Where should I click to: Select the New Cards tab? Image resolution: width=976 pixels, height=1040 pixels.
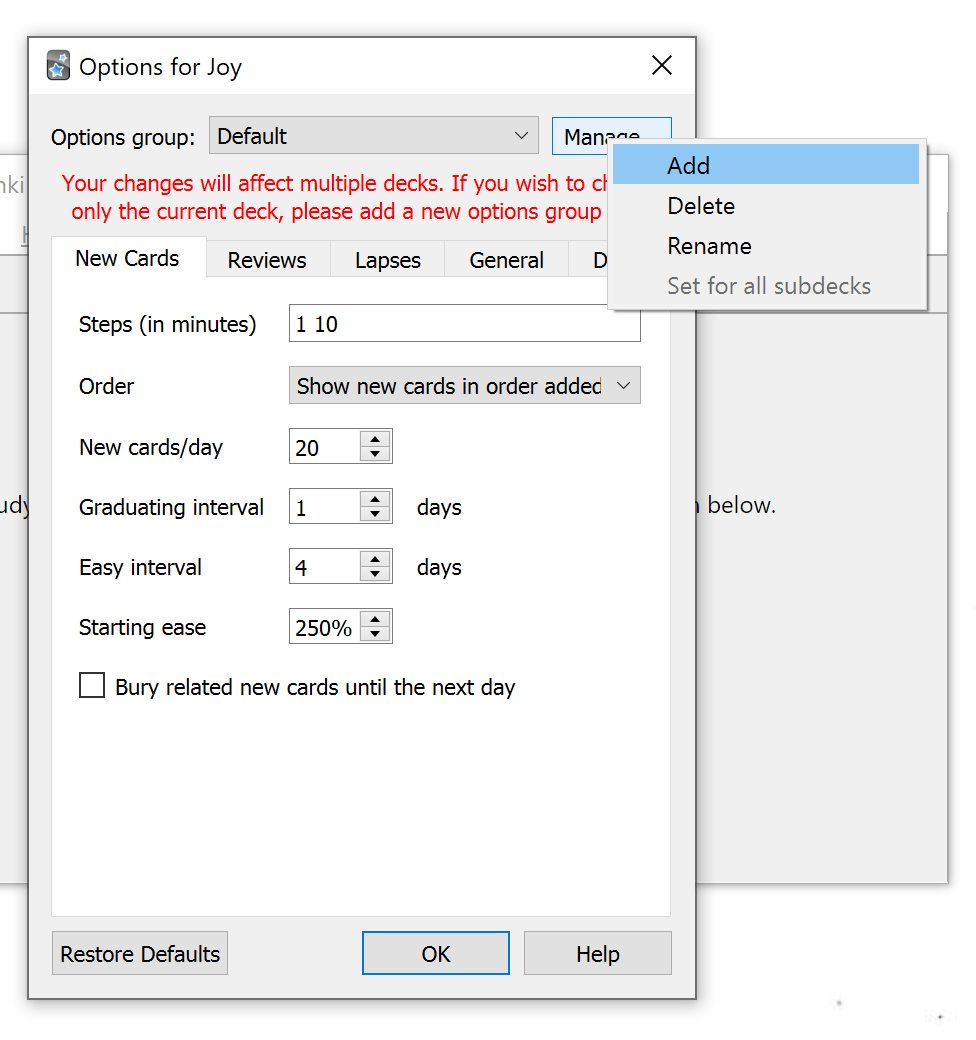(127, 258)
